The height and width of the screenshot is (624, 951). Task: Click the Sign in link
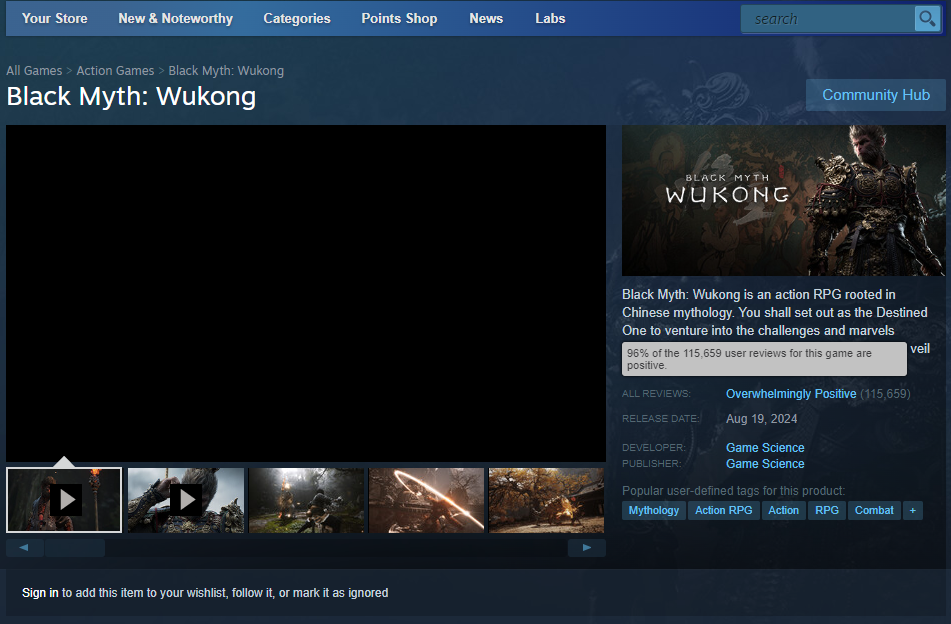[40, 593]
